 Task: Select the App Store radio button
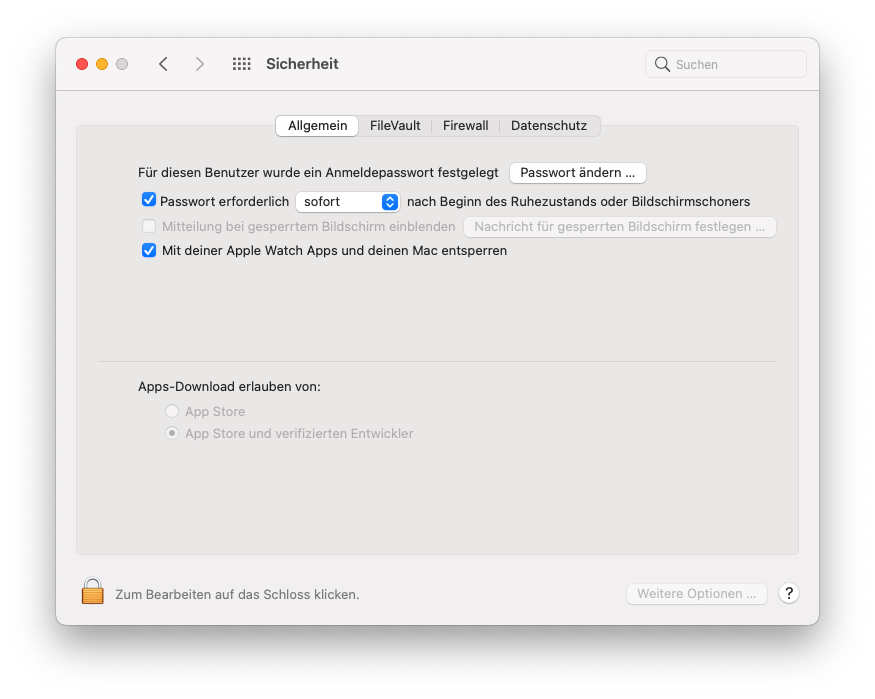[x=172, y=411]
